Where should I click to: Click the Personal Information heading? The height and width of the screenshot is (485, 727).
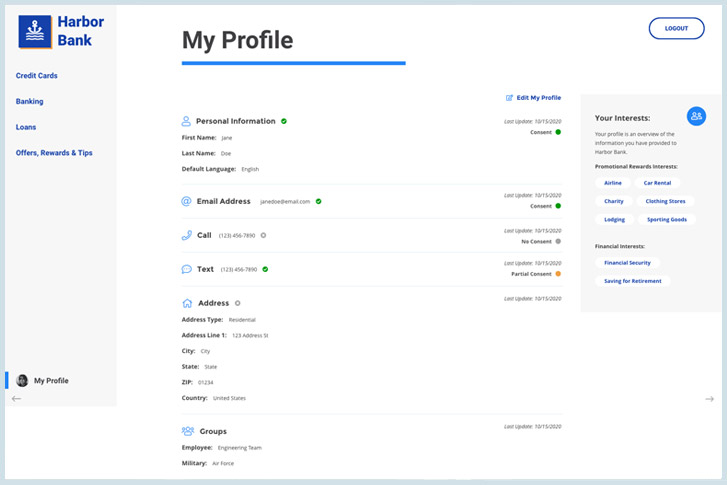(x=236, y=121)
